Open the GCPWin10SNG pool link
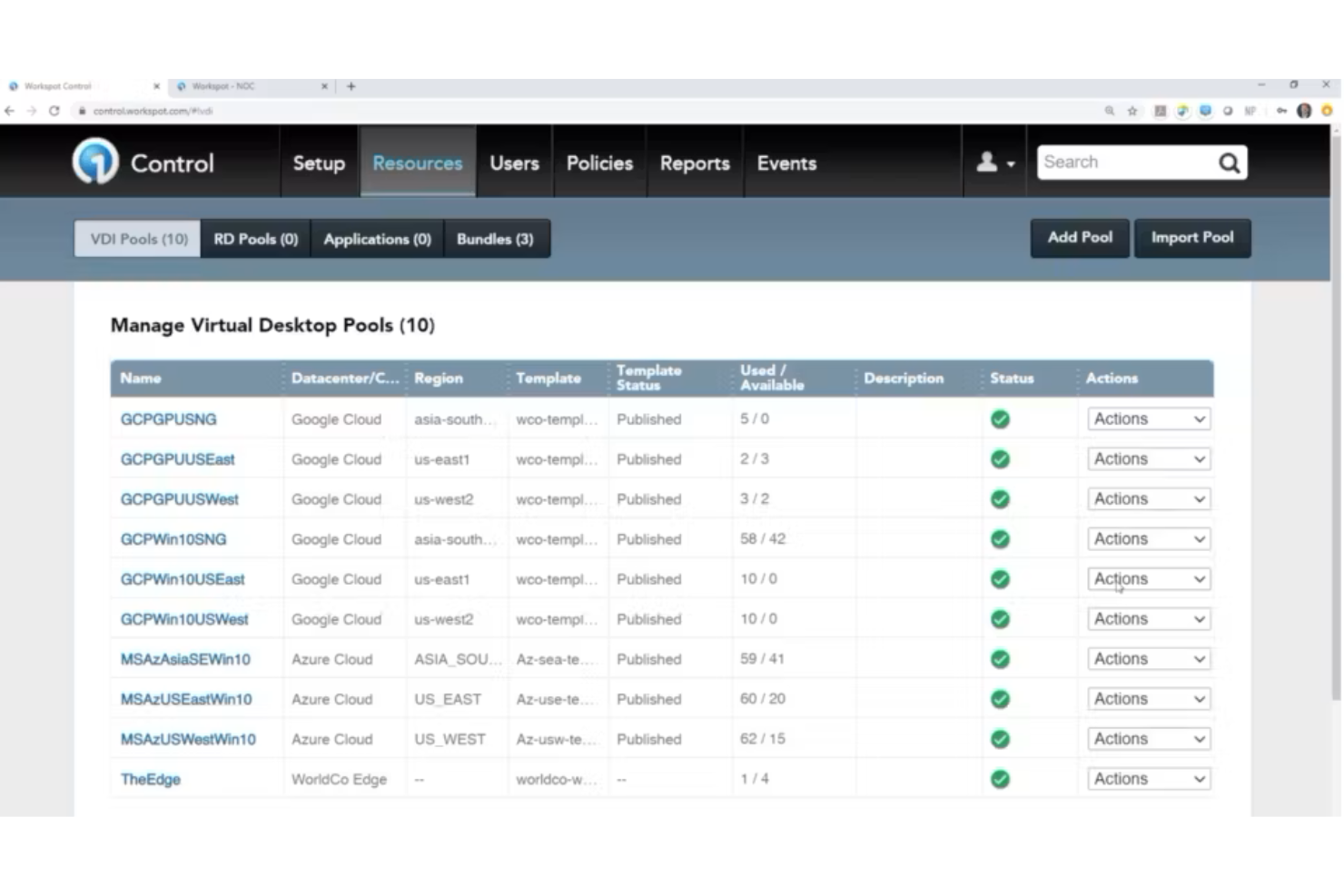The height and width of the screenshot is (896, 1344). pyautogui.click(x=173, y=538)
